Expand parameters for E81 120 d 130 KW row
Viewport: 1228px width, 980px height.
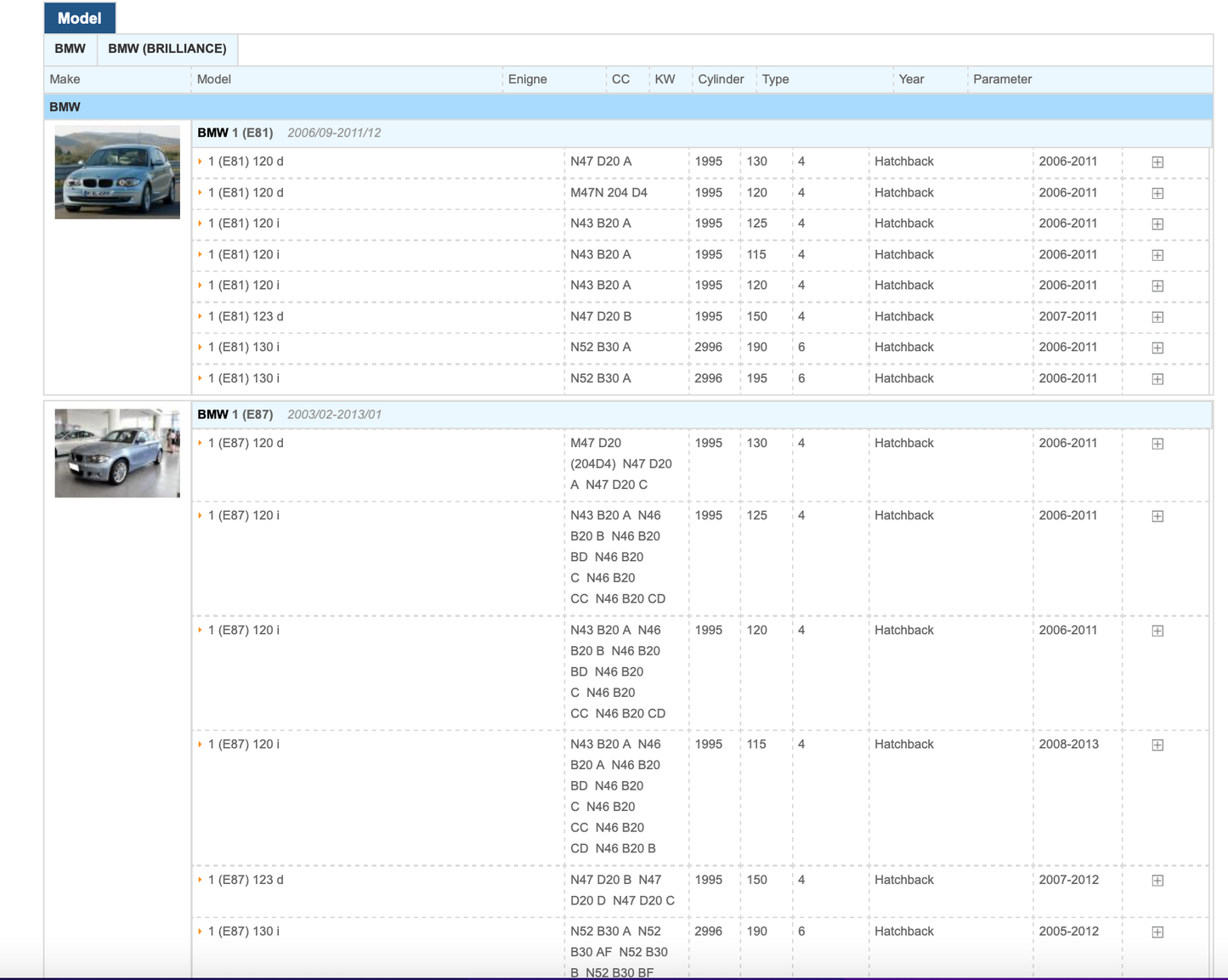pyautogui.click(x=1157, y=162)
